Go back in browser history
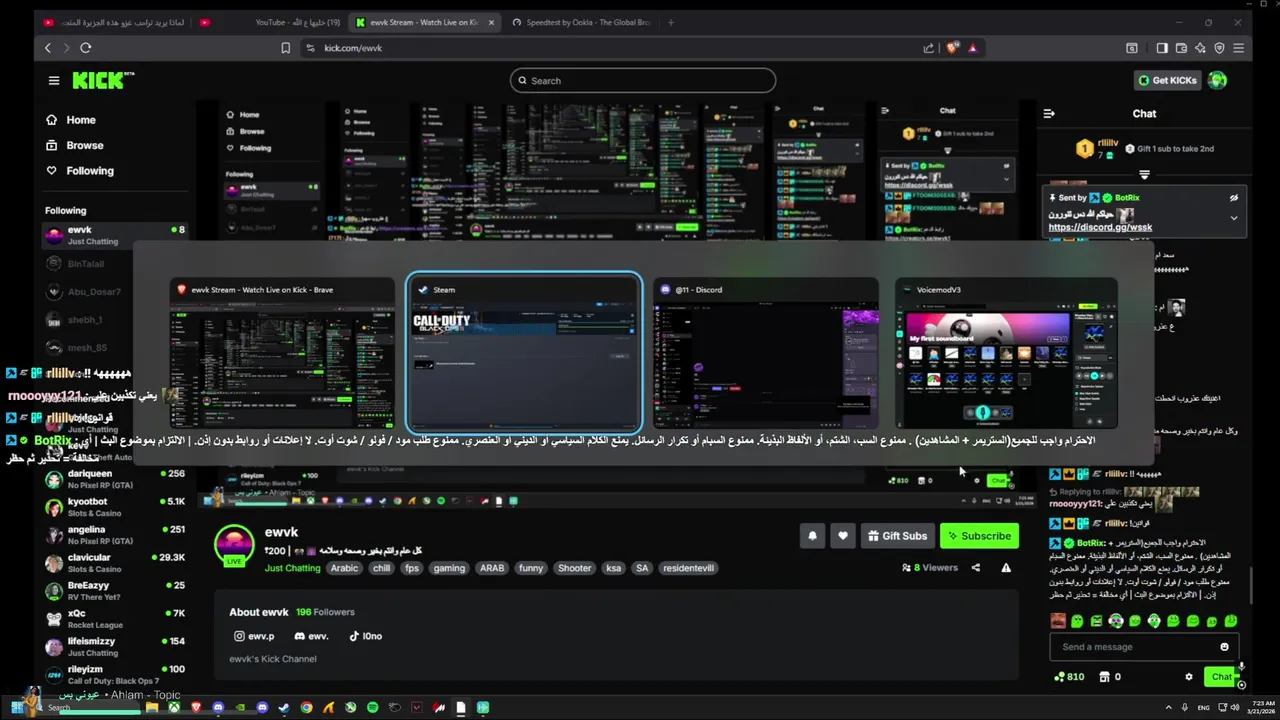This screenshot has width=1280, height=720. [48, 48]
